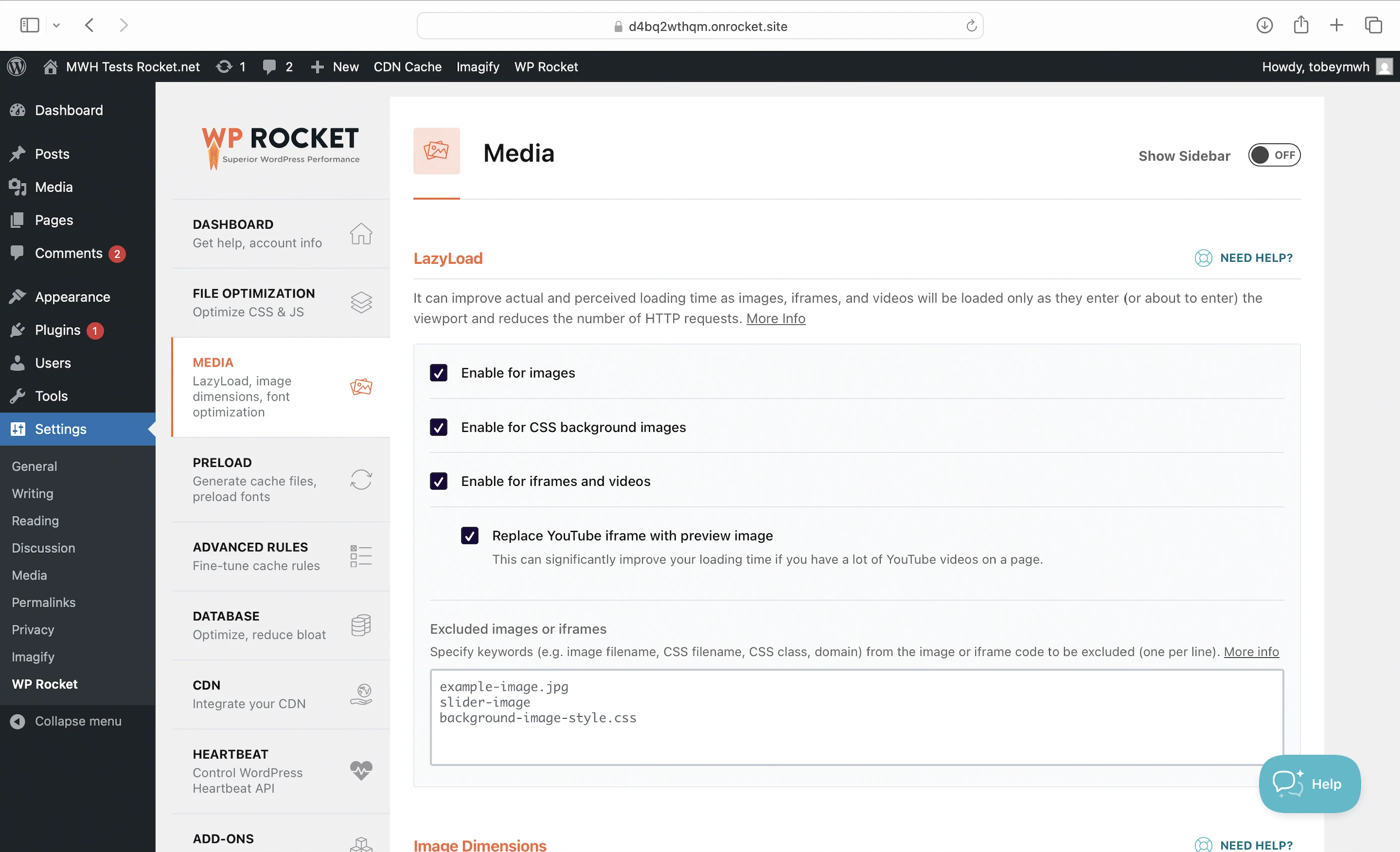
Task: Click the updates icon in admin bar
Action: tap(224, 66)
